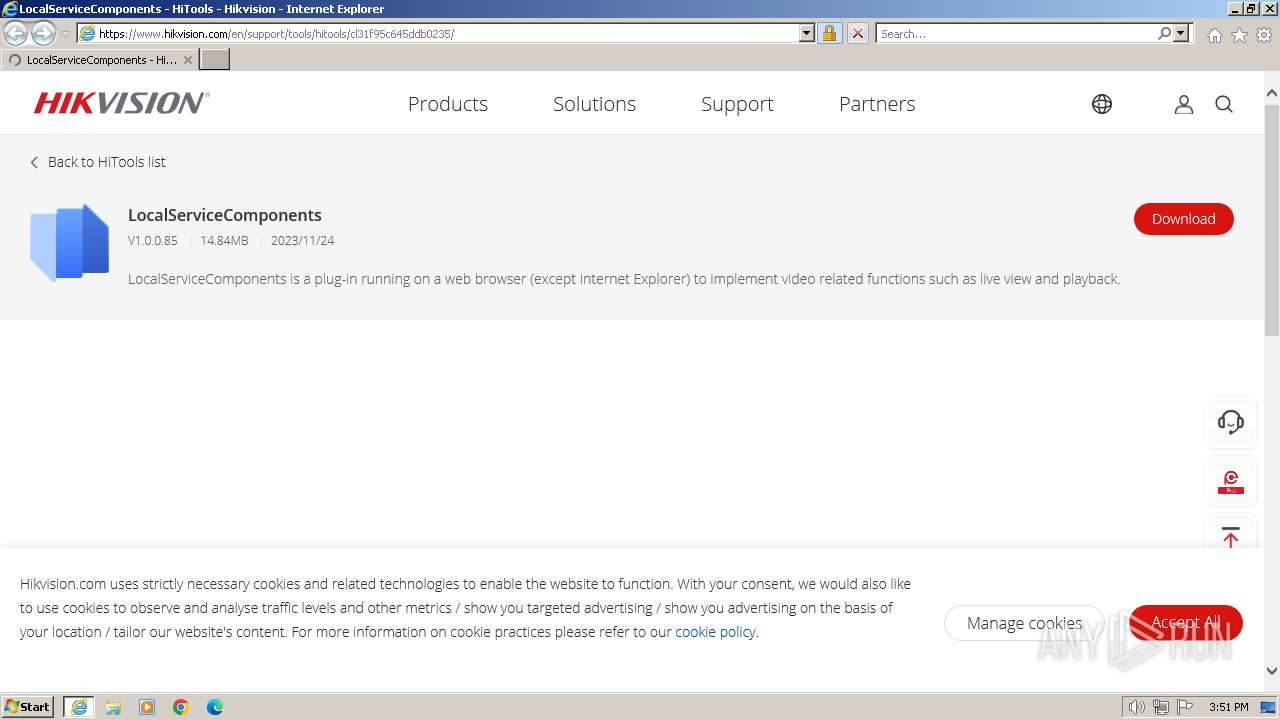Click the red Download button
Screen dimensions: 1280x720
[x=1184, y=219]
